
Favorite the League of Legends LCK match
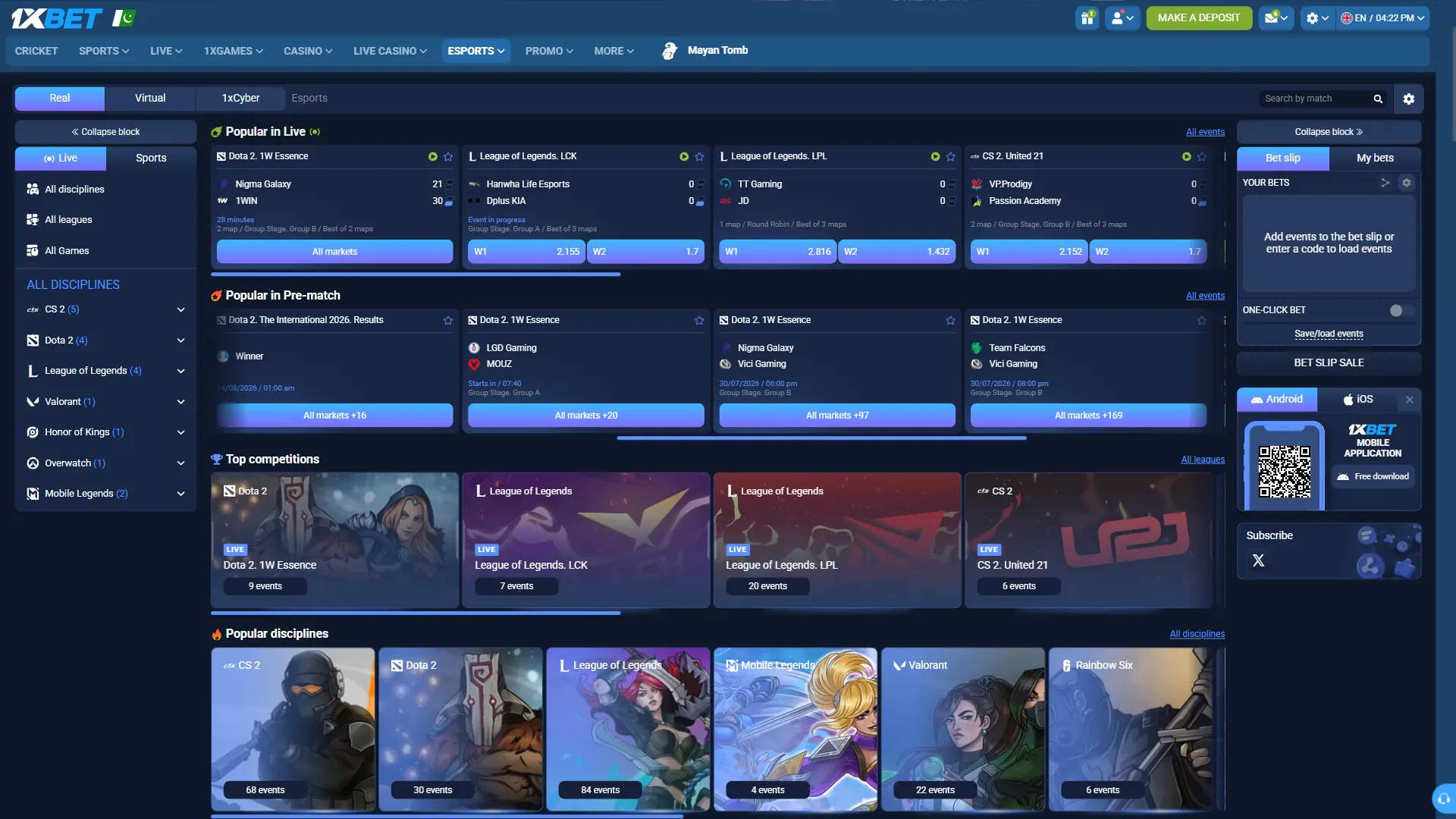699,157
